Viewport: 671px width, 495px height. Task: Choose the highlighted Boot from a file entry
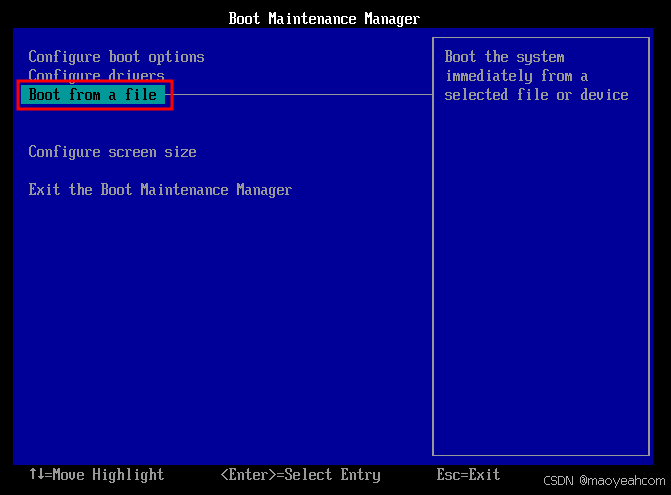92,95
